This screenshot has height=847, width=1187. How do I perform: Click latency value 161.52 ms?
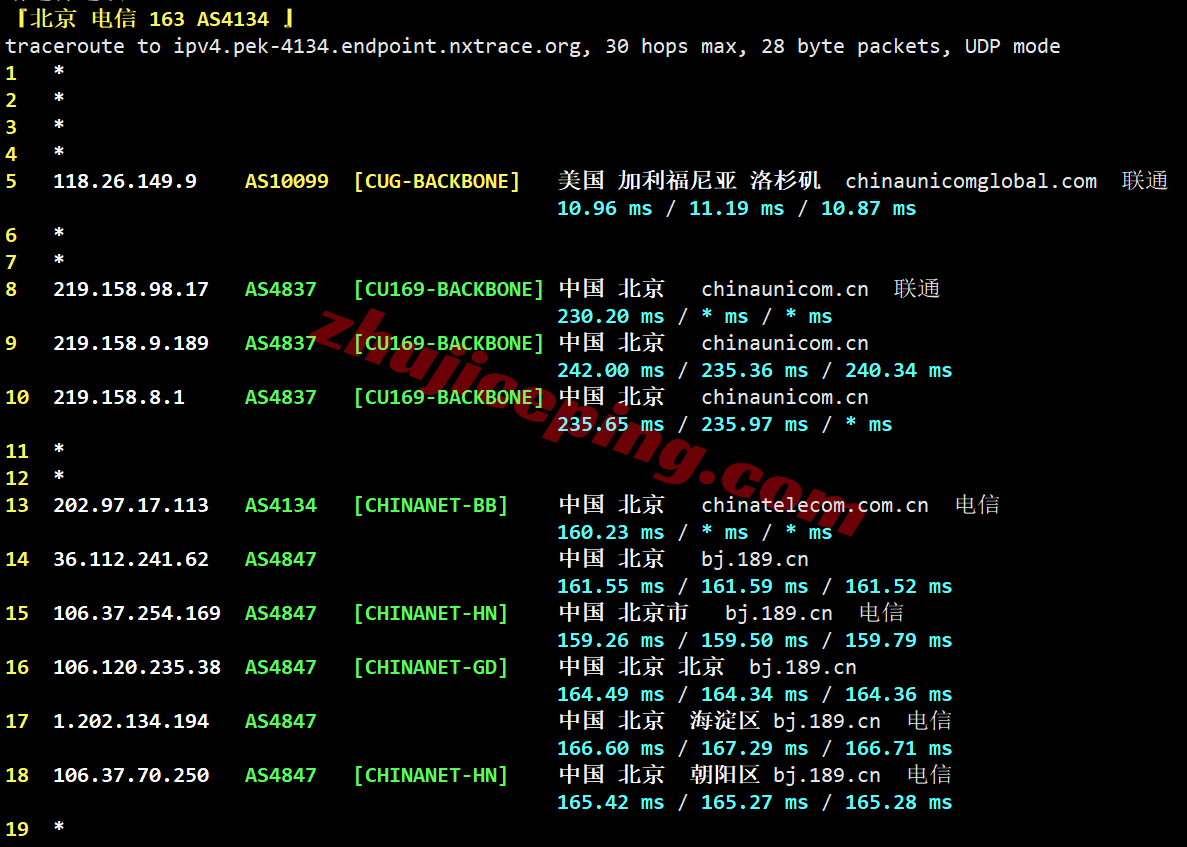point(899,587)
